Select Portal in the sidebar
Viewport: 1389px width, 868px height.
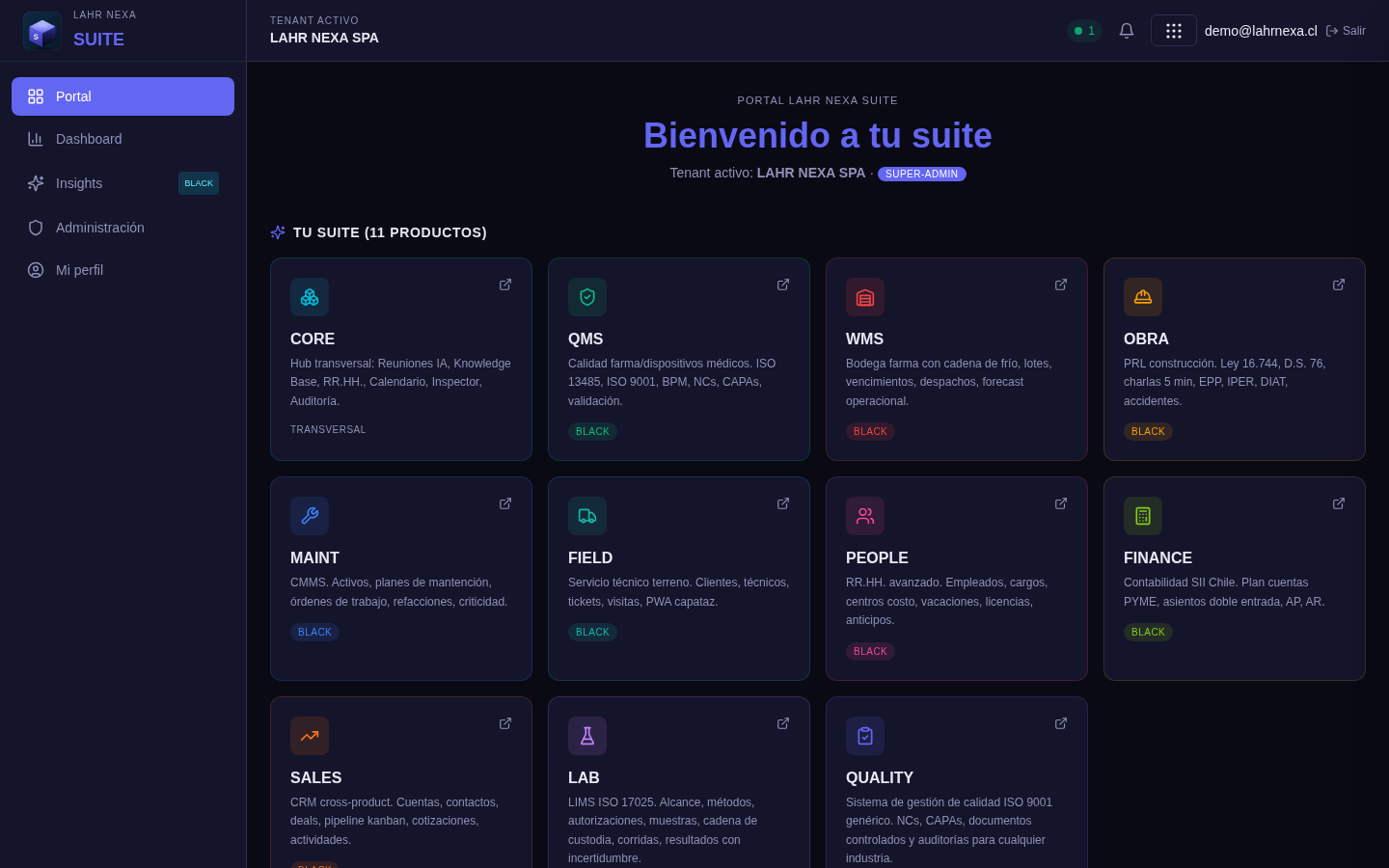tap(123, 96)
